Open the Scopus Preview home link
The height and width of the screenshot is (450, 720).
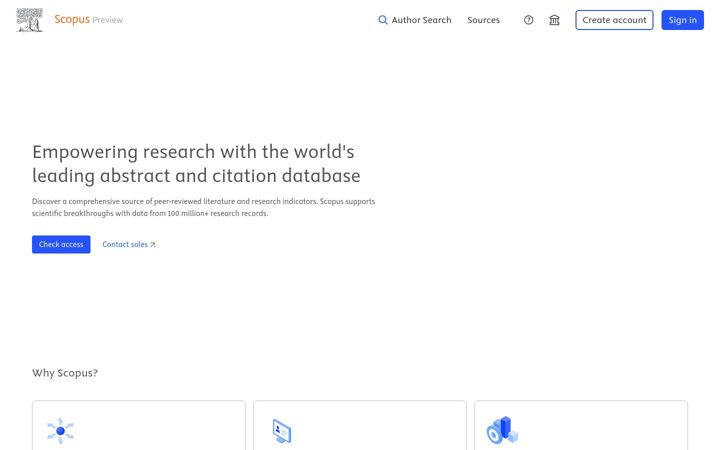[89, 19]
